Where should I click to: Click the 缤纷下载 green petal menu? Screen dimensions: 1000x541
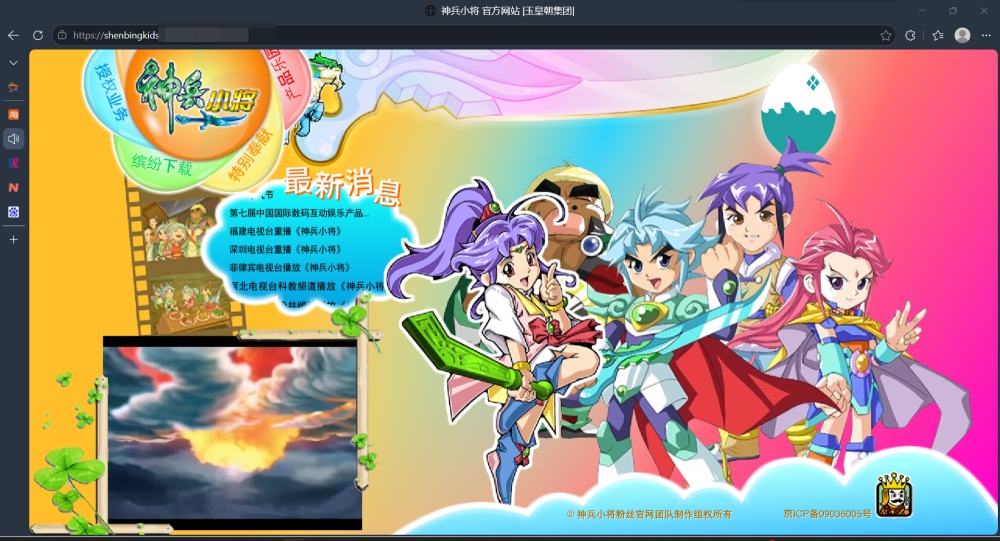coord(162,165)
